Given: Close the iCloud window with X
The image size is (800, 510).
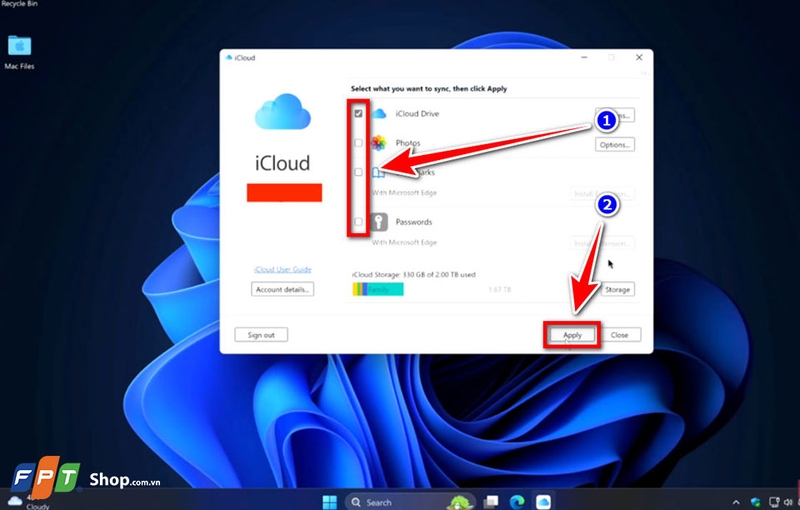Looking at the screenshot, I should pos(639,58).
